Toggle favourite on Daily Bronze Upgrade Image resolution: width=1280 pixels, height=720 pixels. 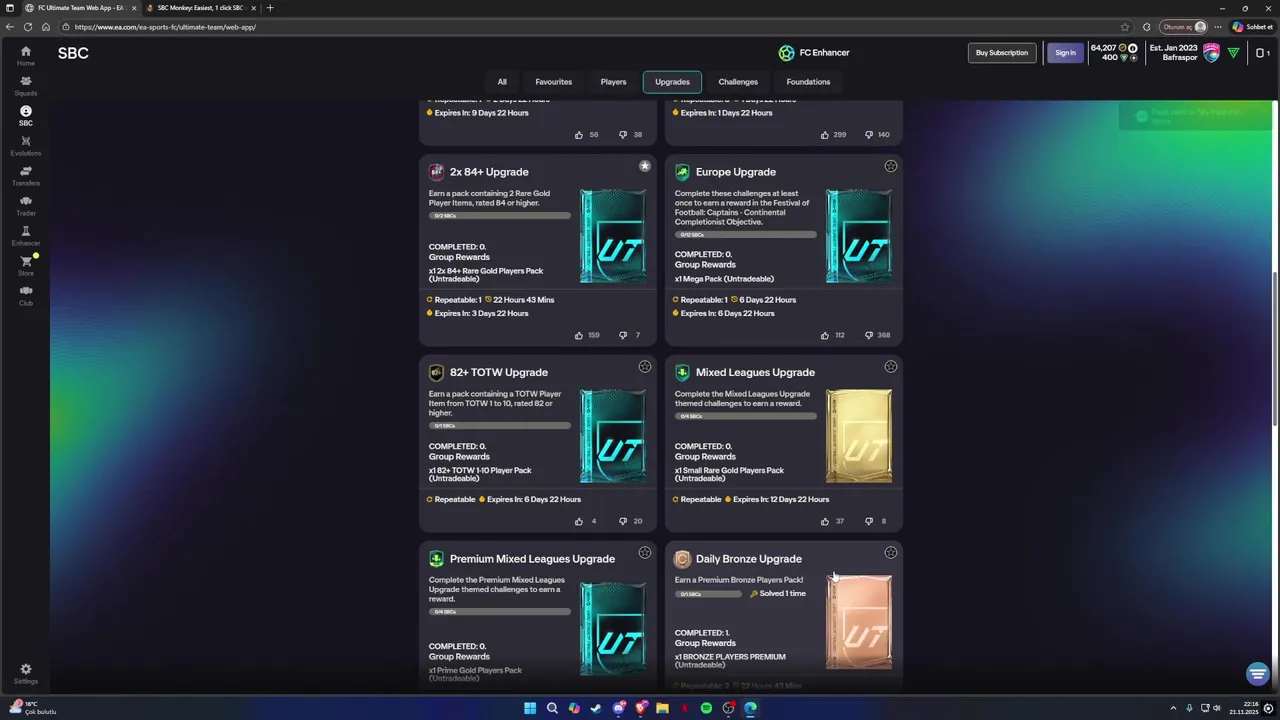891,553
